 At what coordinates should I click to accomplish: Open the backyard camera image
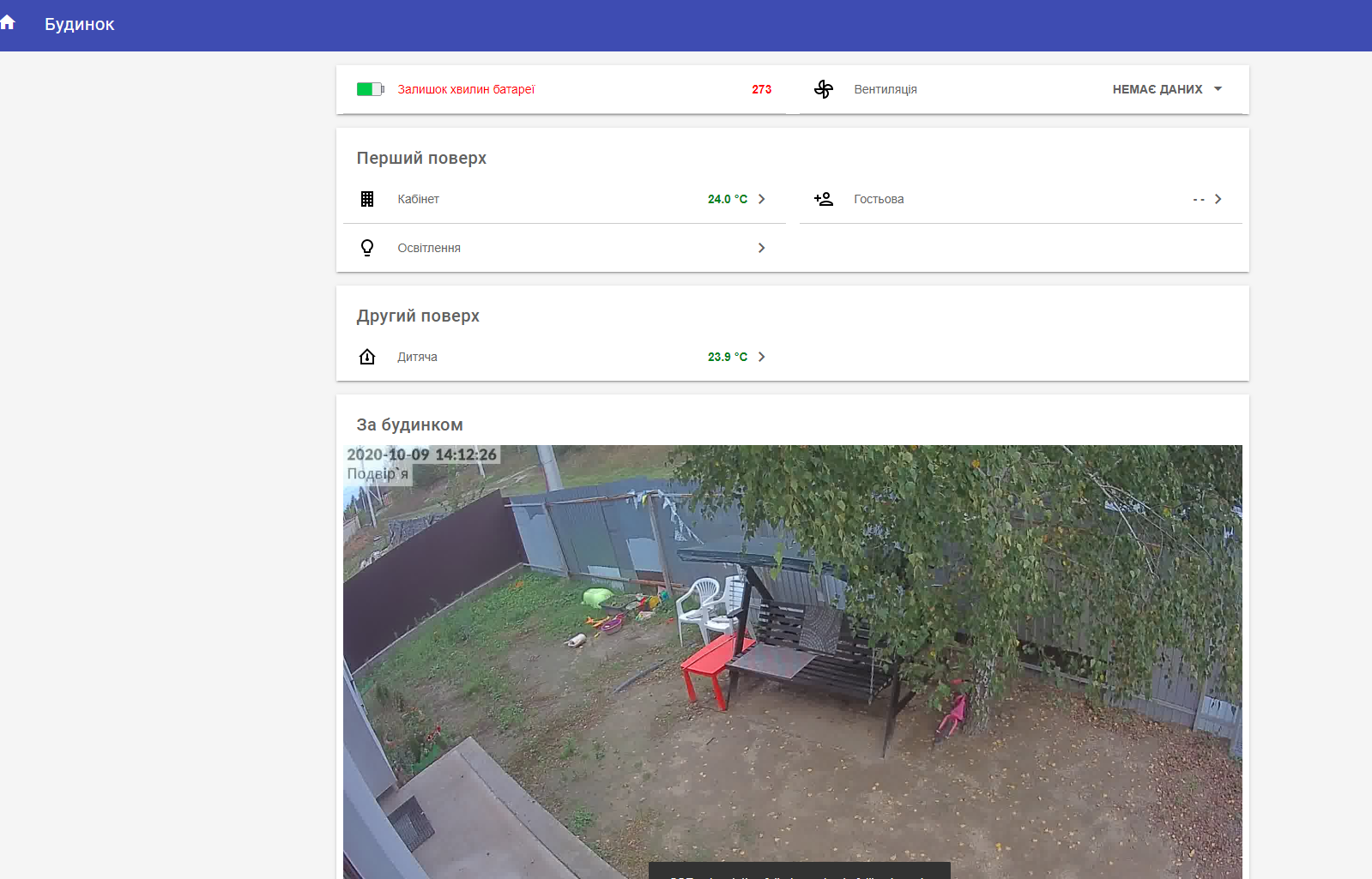pos(793,662)
